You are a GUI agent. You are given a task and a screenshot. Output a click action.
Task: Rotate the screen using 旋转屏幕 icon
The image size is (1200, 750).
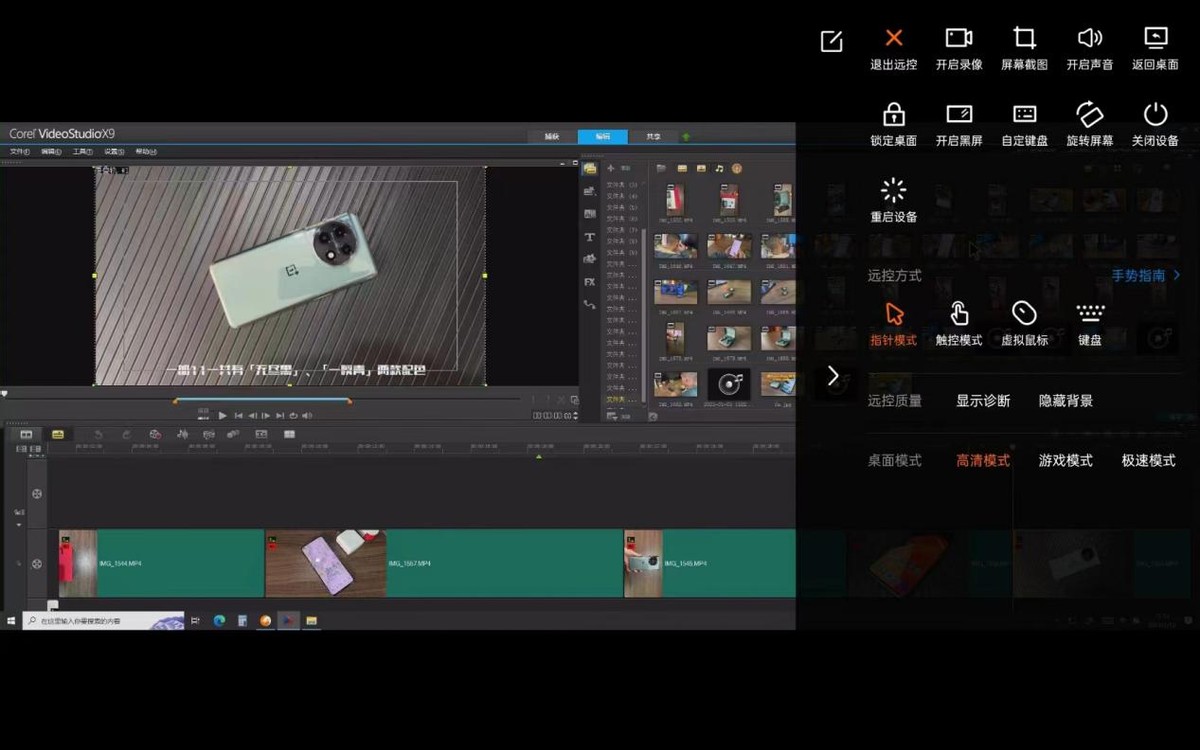[x=1089, y=114]
